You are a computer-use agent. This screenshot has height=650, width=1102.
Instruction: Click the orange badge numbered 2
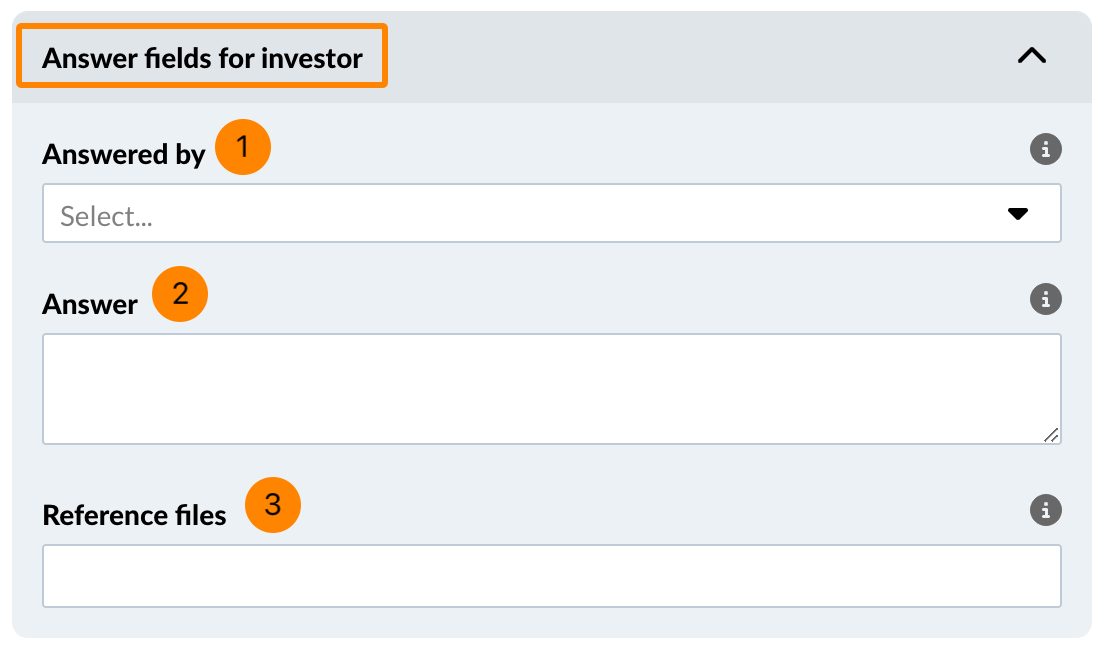pos(180,294)
